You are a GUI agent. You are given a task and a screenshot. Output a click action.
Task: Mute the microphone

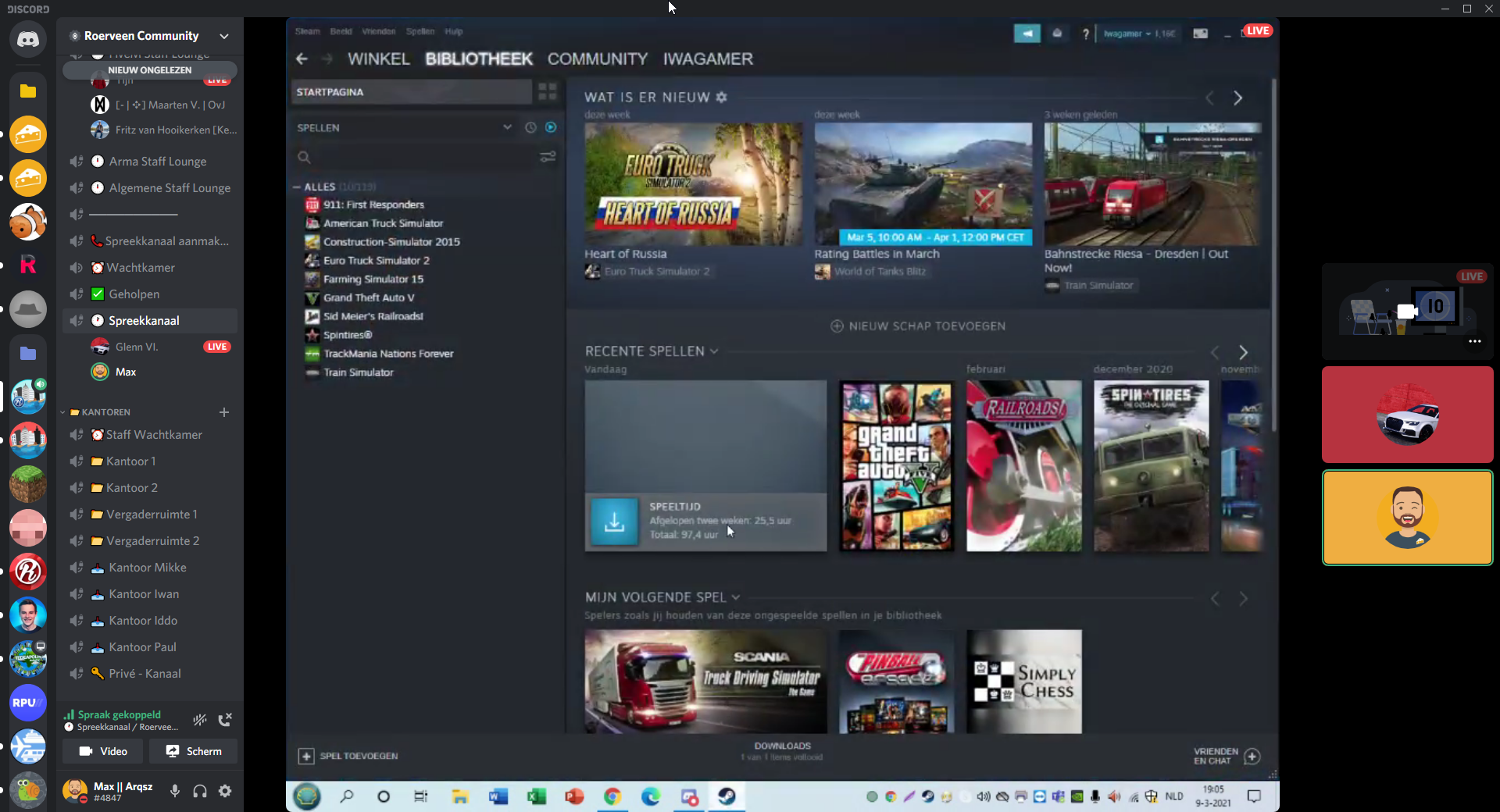click(175, 791)
